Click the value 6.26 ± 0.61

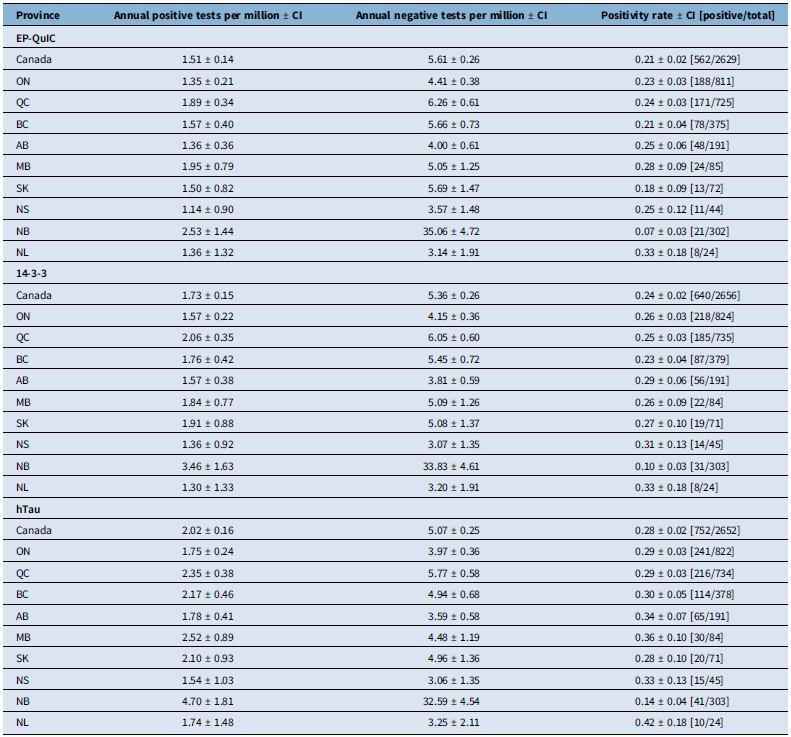pyautogui.click(x=453, y=102)
